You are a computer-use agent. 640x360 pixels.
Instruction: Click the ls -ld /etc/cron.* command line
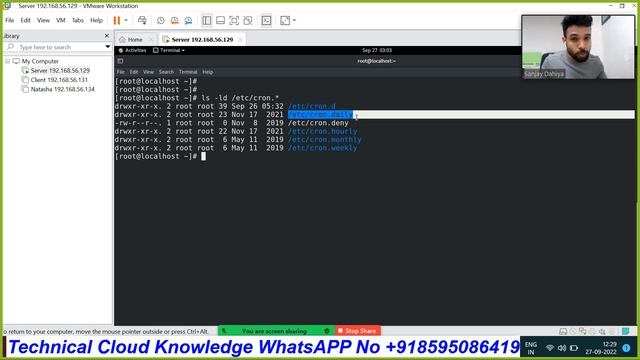point(240,98)
